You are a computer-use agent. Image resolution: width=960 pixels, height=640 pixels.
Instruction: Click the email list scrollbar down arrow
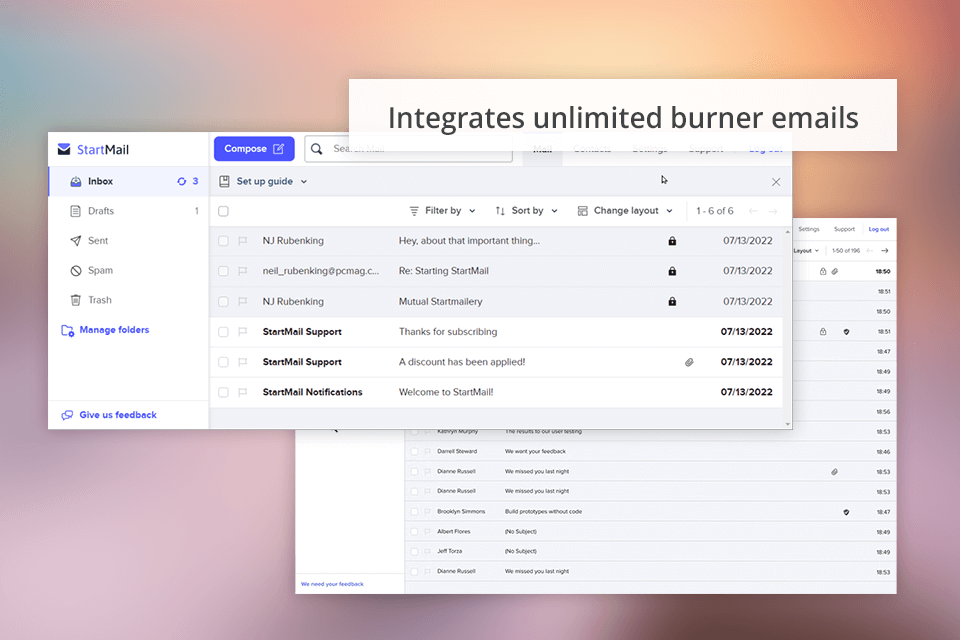[787, 424]
